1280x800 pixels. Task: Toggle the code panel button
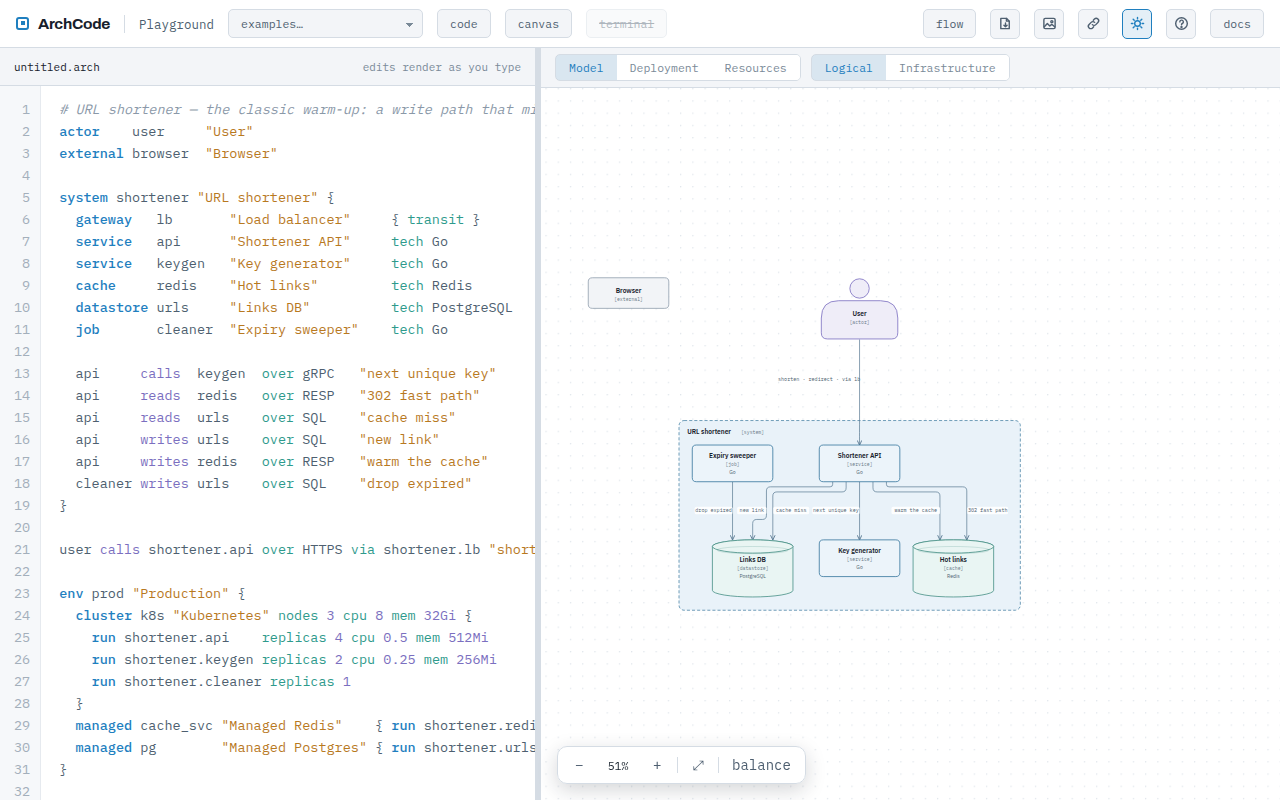(464, 24)
